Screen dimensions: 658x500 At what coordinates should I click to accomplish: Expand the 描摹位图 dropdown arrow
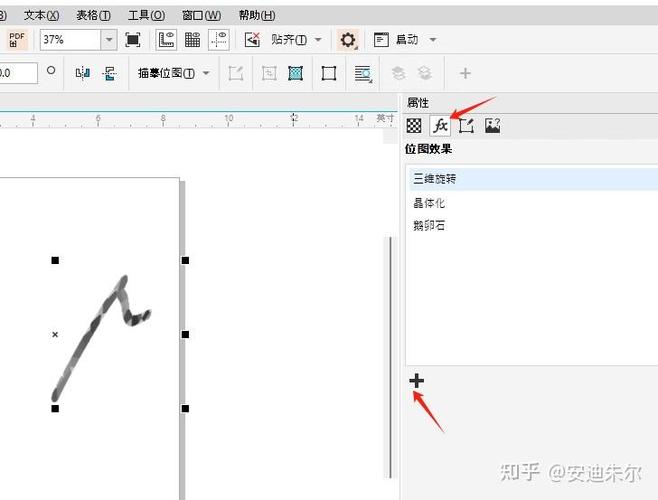206,73
